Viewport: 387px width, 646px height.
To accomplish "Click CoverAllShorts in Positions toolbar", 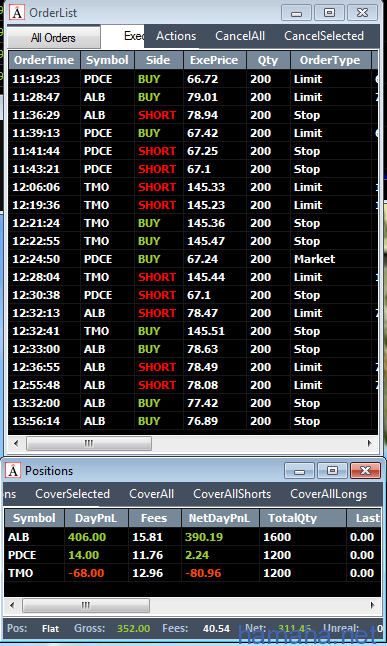I will 232,494.
